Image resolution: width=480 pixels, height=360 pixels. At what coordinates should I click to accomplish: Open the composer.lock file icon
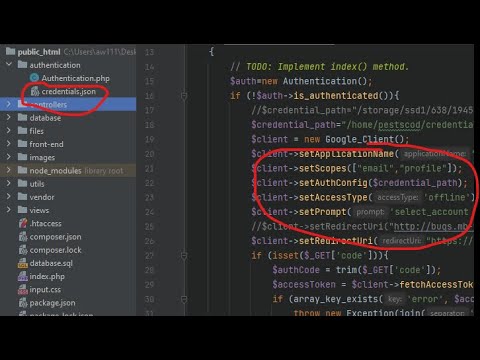click(x=23, y=250)
